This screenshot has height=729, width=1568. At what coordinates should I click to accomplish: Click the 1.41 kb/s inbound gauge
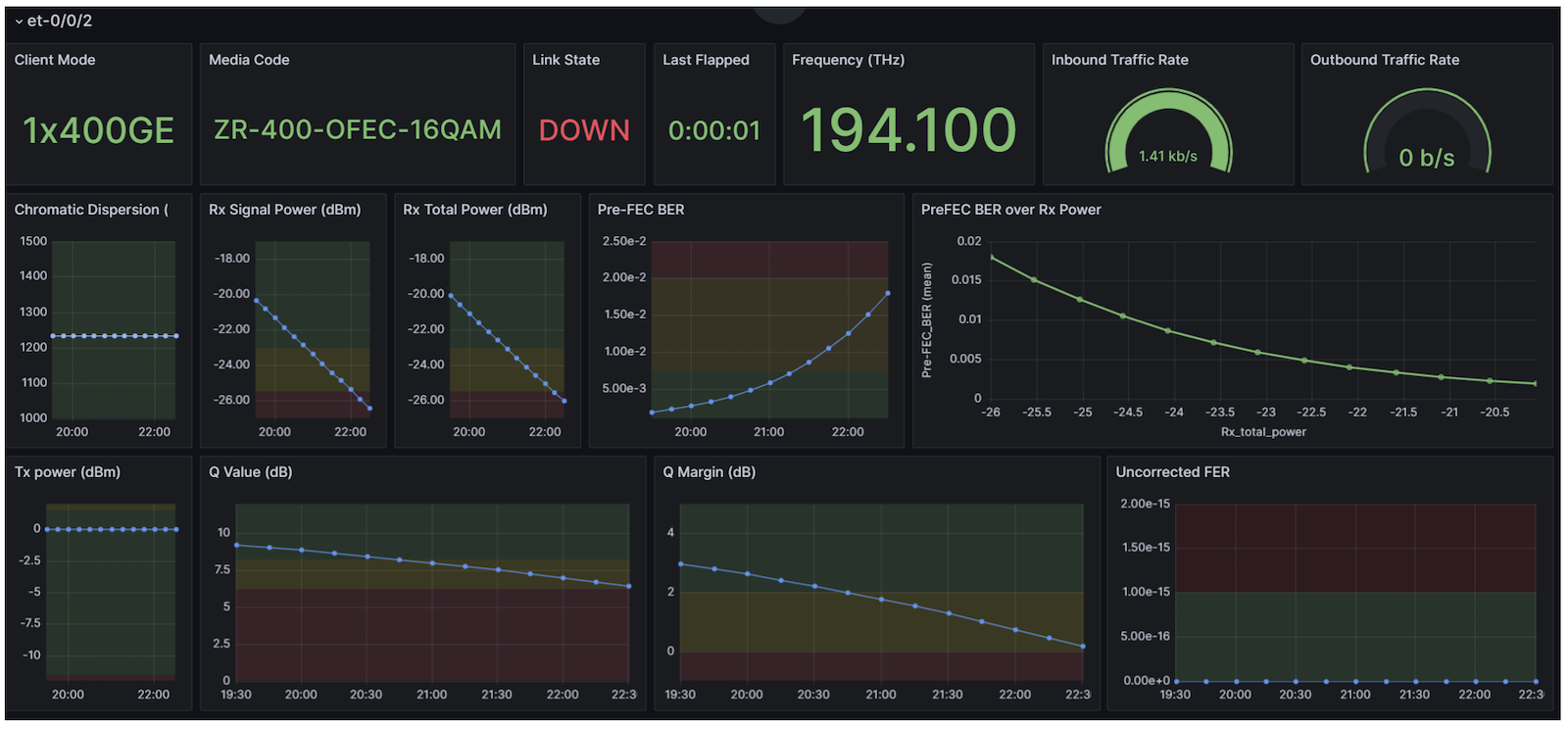[x=1168, y=131]
